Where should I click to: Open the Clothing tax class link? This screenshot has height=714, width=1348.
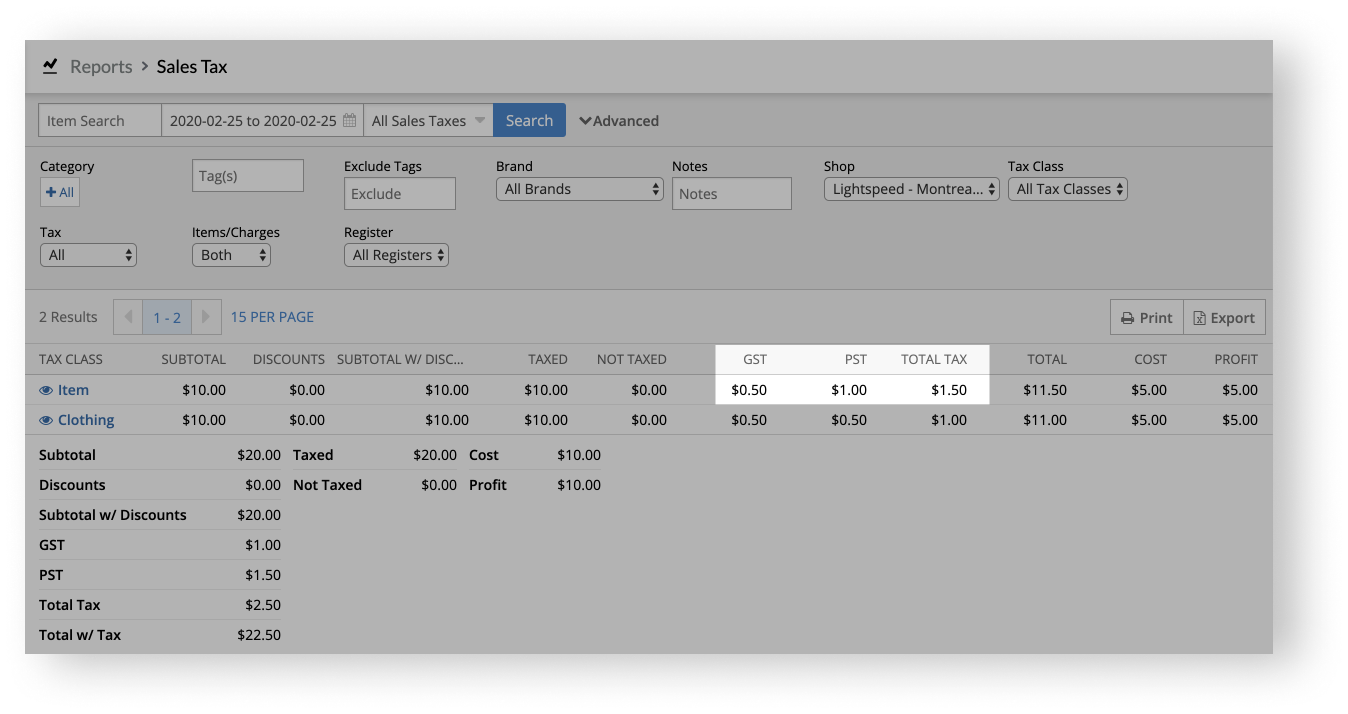coord(86,420)
